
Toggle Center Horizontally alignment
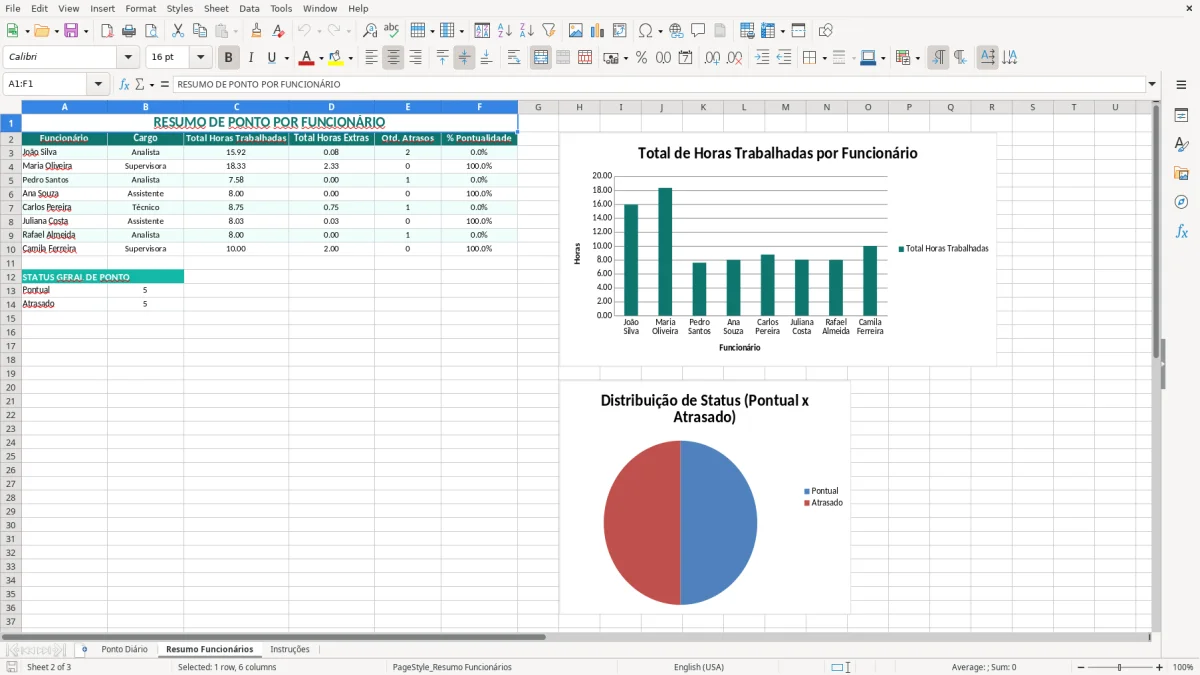point(393,58)
